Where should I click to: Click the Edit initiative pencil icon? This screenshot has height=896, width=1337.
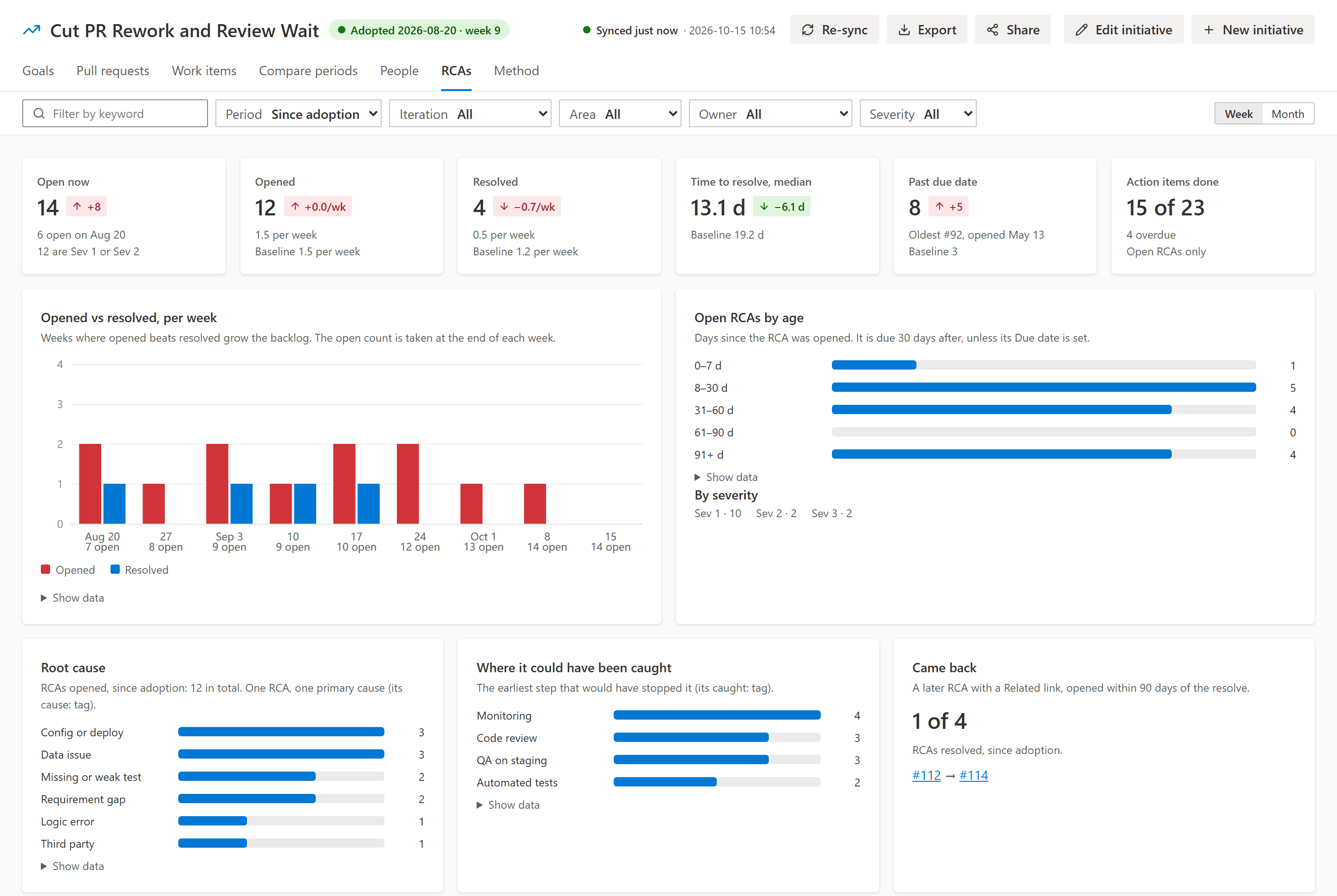click(x=1082, y=30)
